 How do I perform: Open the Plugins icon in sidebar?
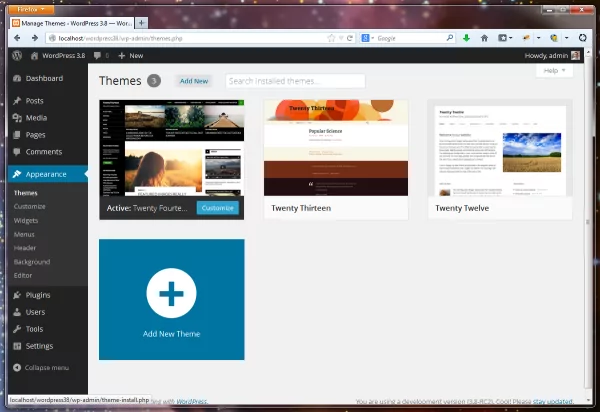coord(17,295)
